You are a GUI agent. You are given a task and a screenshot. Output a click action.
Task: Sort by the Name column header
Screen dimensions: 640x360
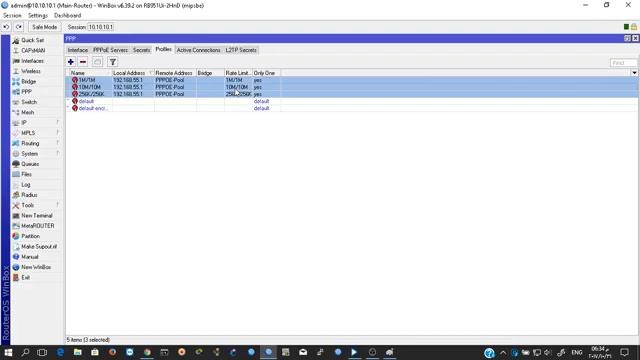click(x=91, y=73)
